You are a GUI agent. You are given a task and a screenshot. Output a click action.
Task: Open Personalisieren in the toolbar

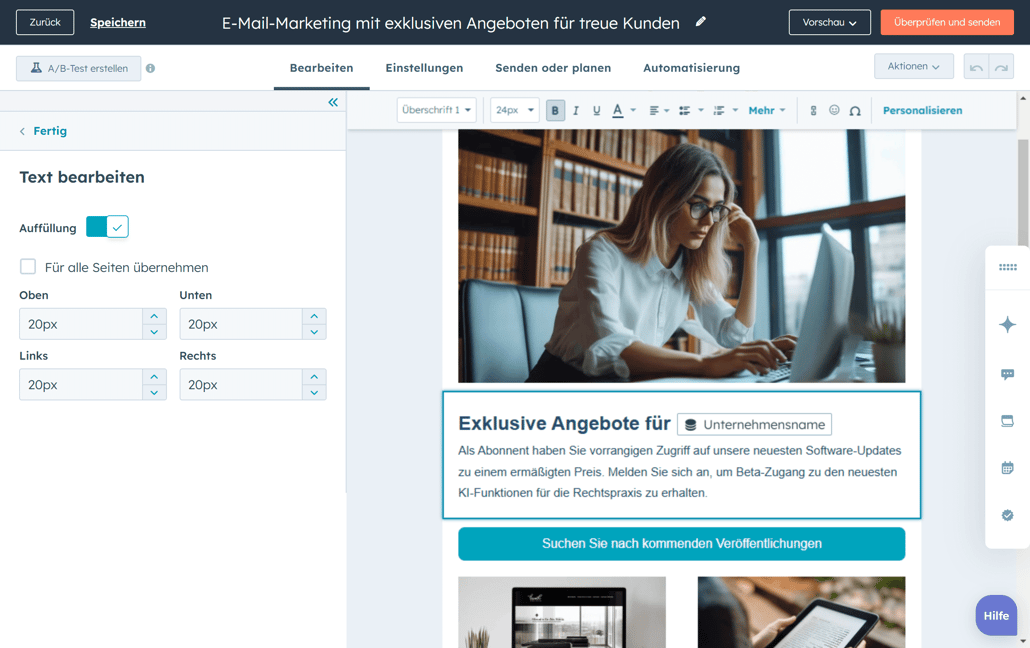click(x=921, y=110)
